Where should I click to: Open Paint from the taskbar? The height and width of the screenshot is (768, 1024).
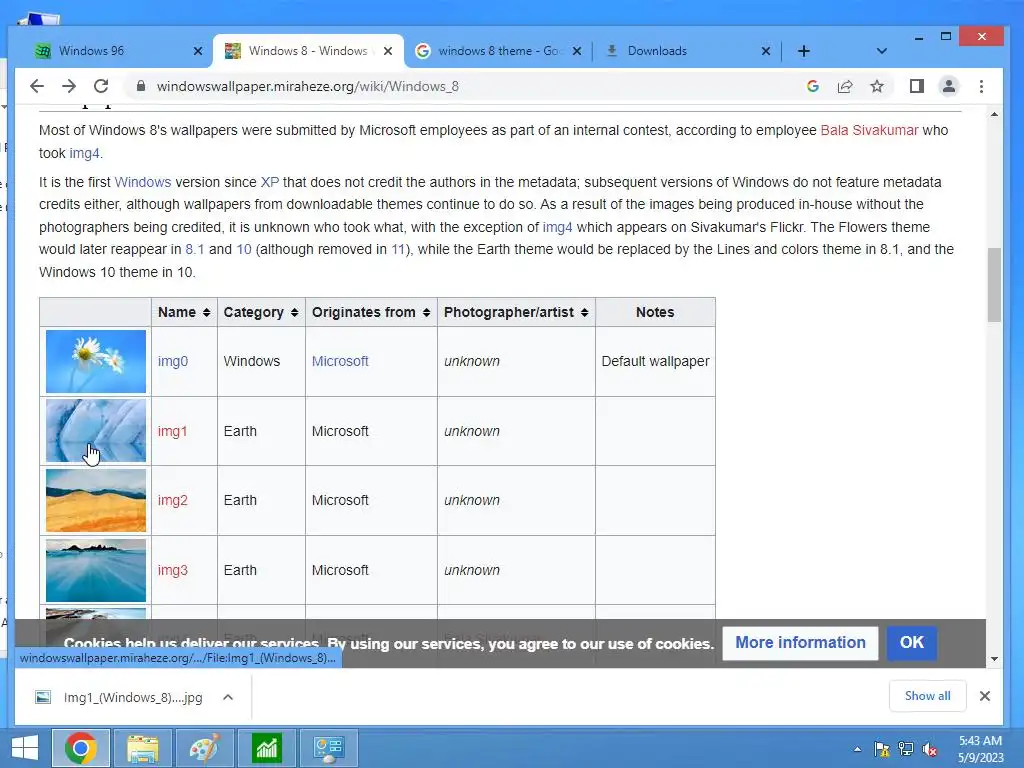tap(204, 748)
